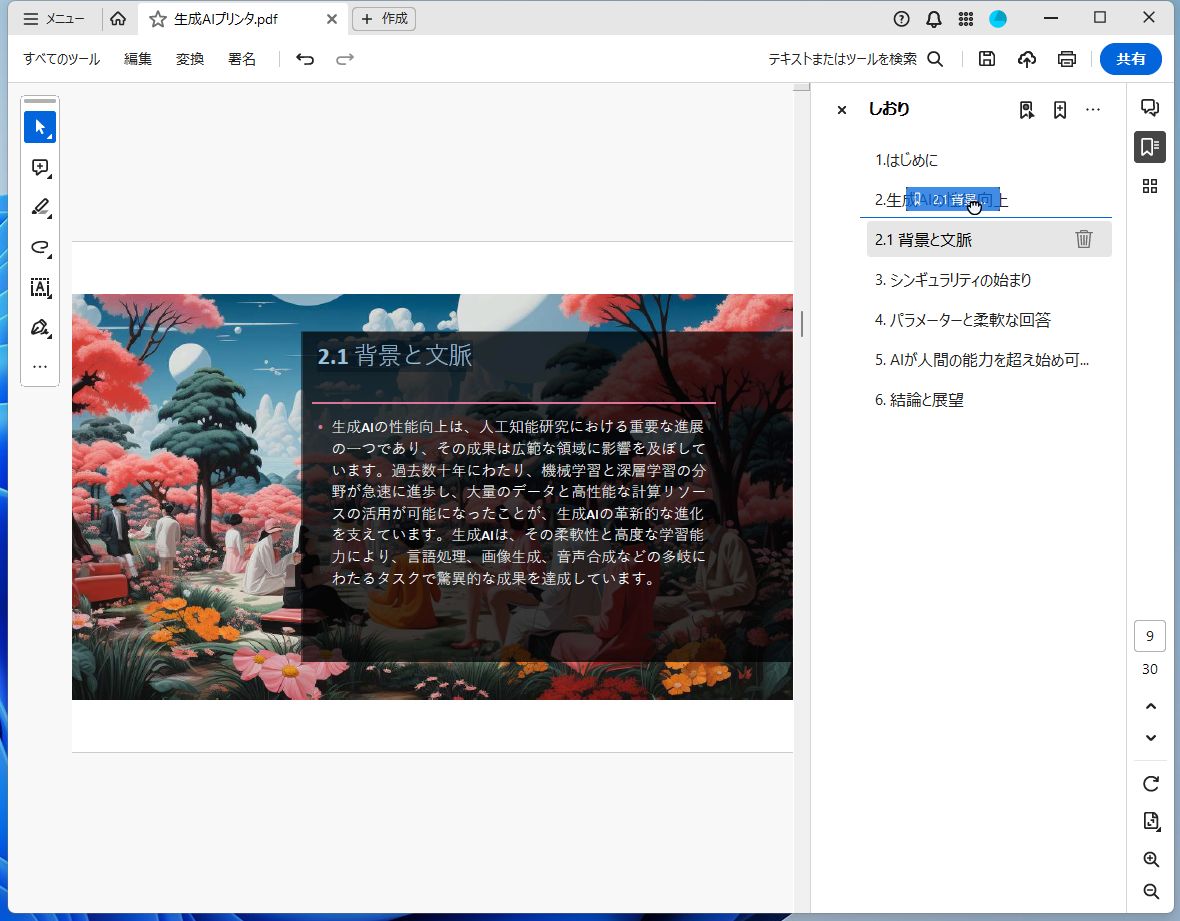The height and width of the screenshot is (921, 1180).
Task: Select the 5. AIが人間の能力を超え始め bookmark
Action: pyautogui.click(x=989, y=360)
